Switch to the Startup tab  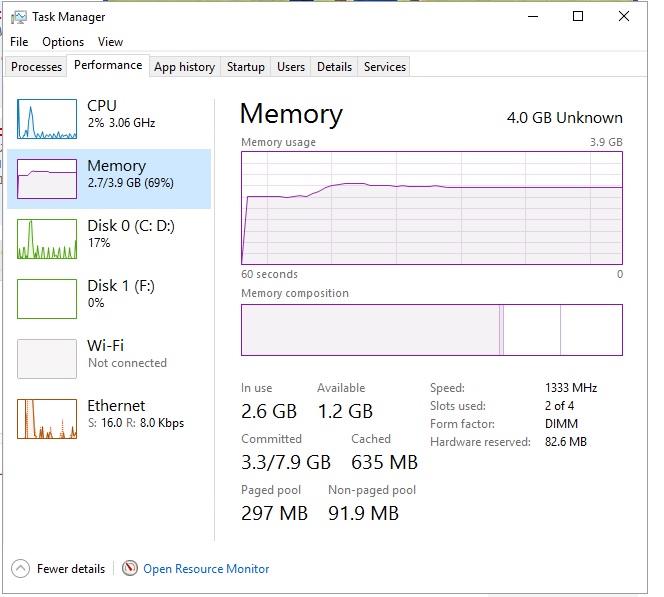click(x=246, y=67)
